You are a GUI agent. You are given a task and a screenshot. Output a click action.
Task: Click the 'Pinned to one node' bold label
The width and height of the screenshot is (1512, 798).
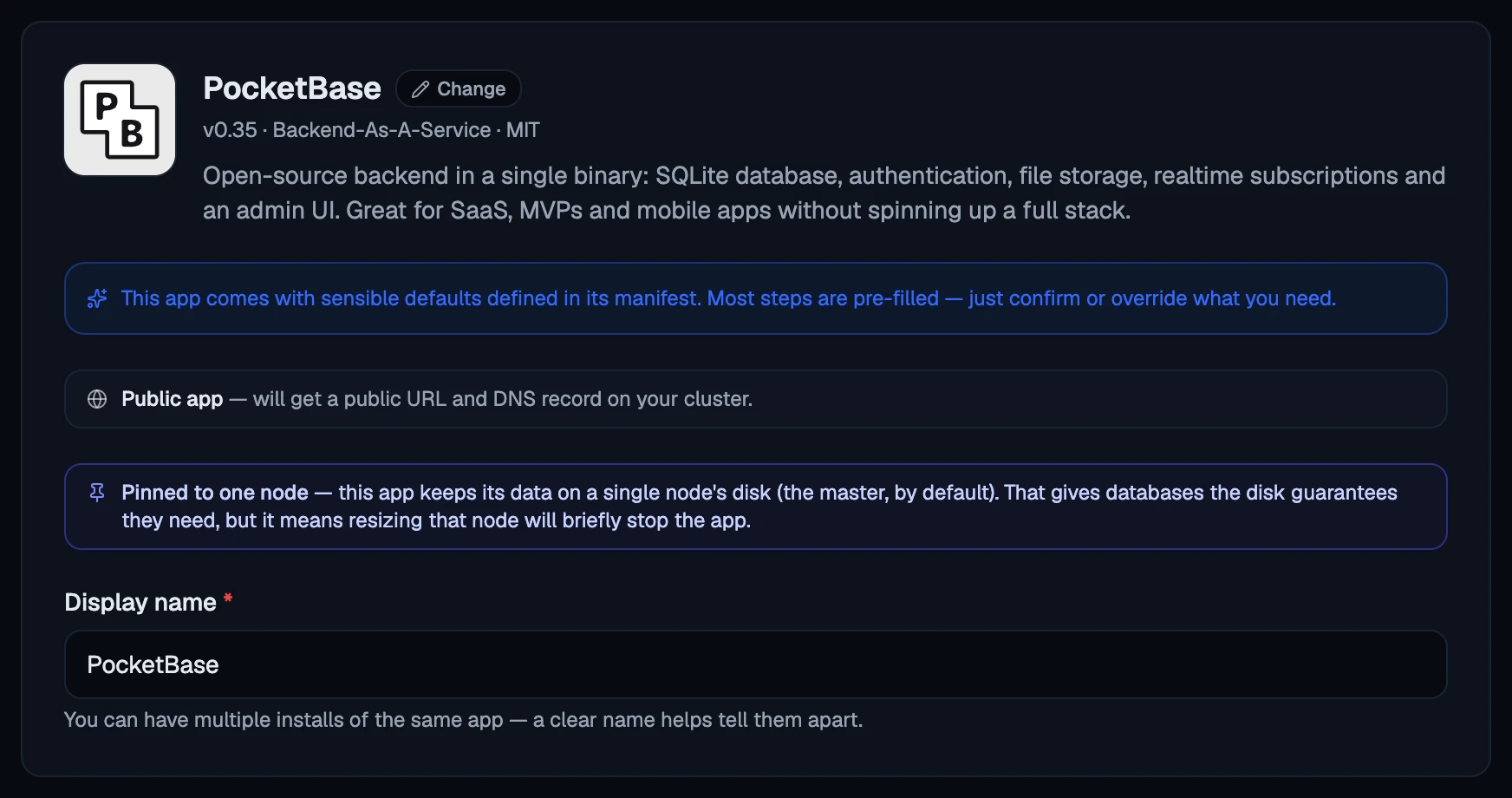tap(215, 493)
